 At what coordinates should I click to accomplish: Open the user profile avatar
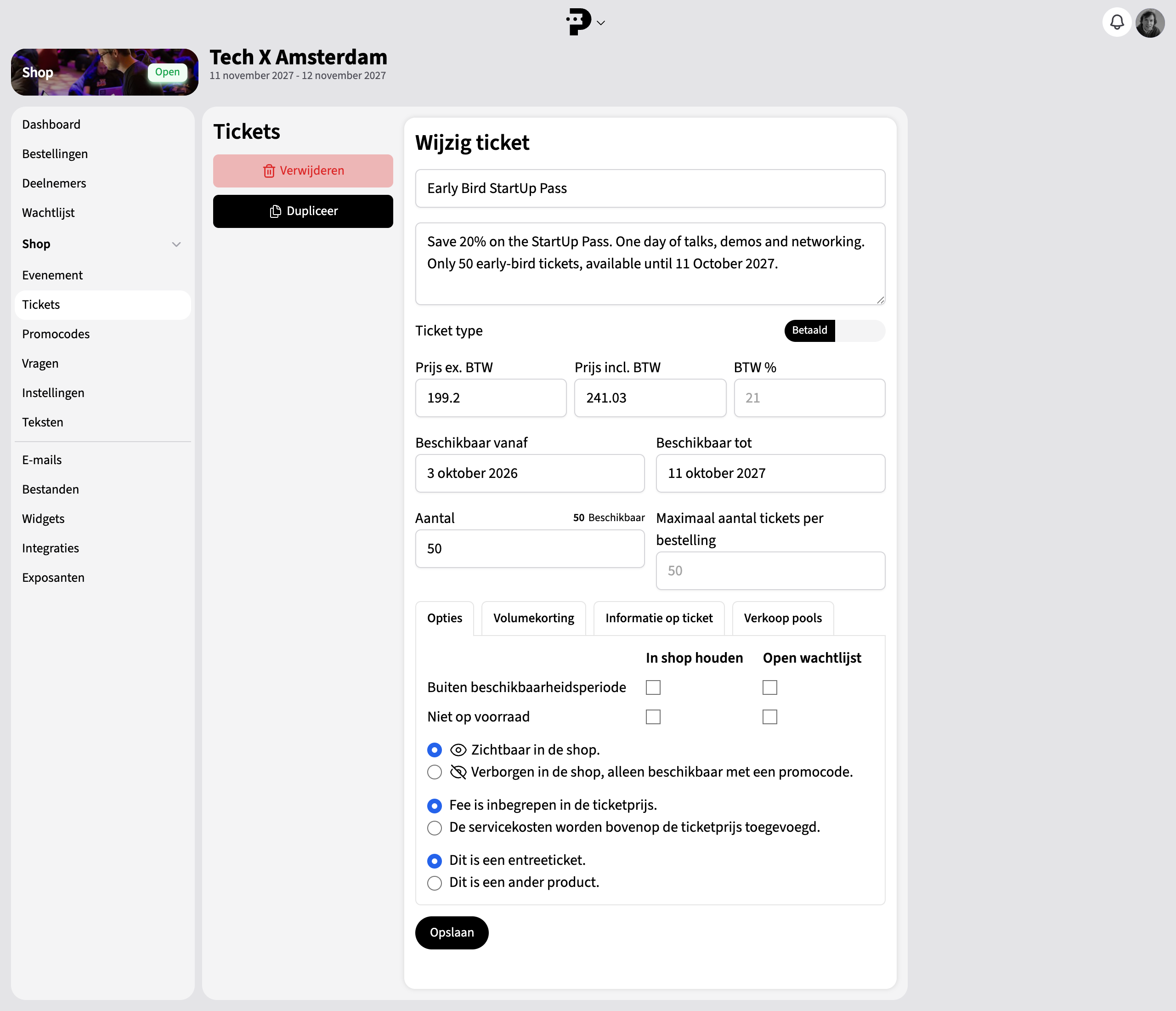[x=1150, y=23]
